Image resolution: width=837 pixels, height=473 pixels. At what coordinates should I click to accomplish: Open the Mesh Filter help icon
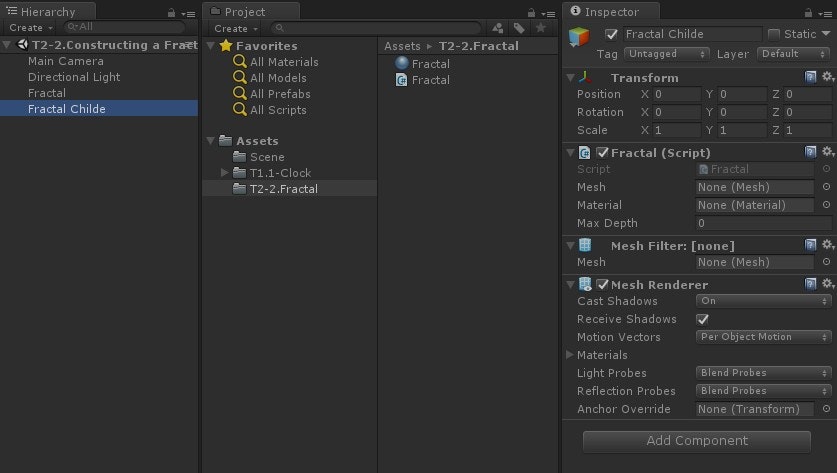click(810, 245)
